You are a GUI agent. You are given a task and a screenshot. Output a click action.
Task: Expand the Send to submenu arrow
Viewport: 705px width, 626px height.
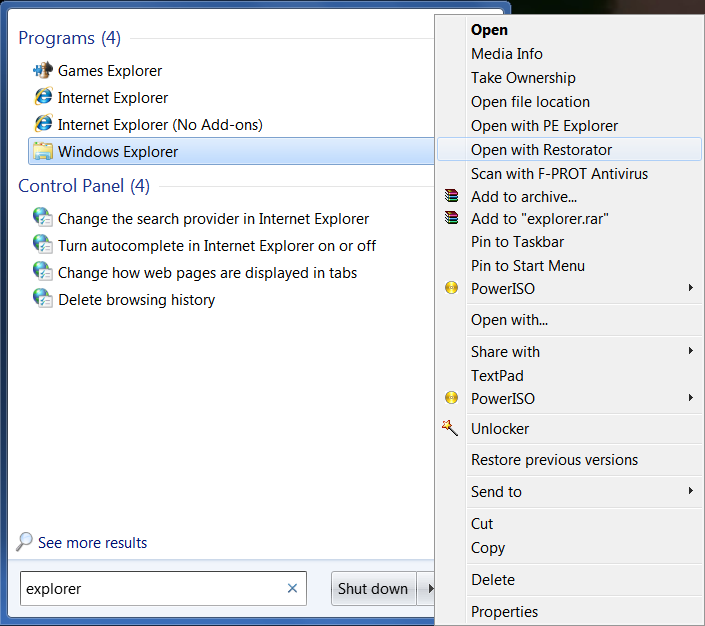tap(691, 491)
